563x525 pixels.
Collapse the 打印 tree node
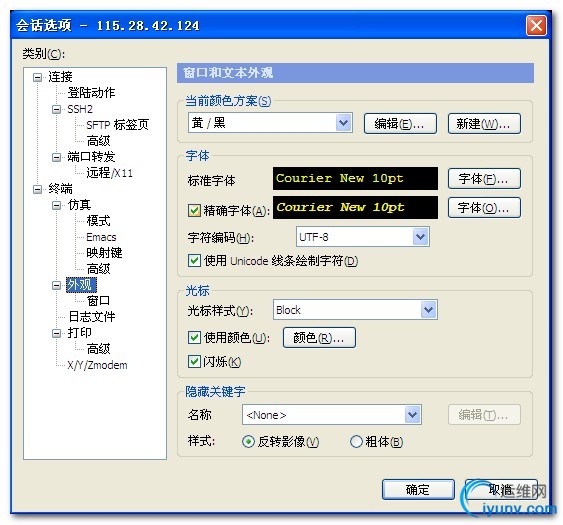56,333
